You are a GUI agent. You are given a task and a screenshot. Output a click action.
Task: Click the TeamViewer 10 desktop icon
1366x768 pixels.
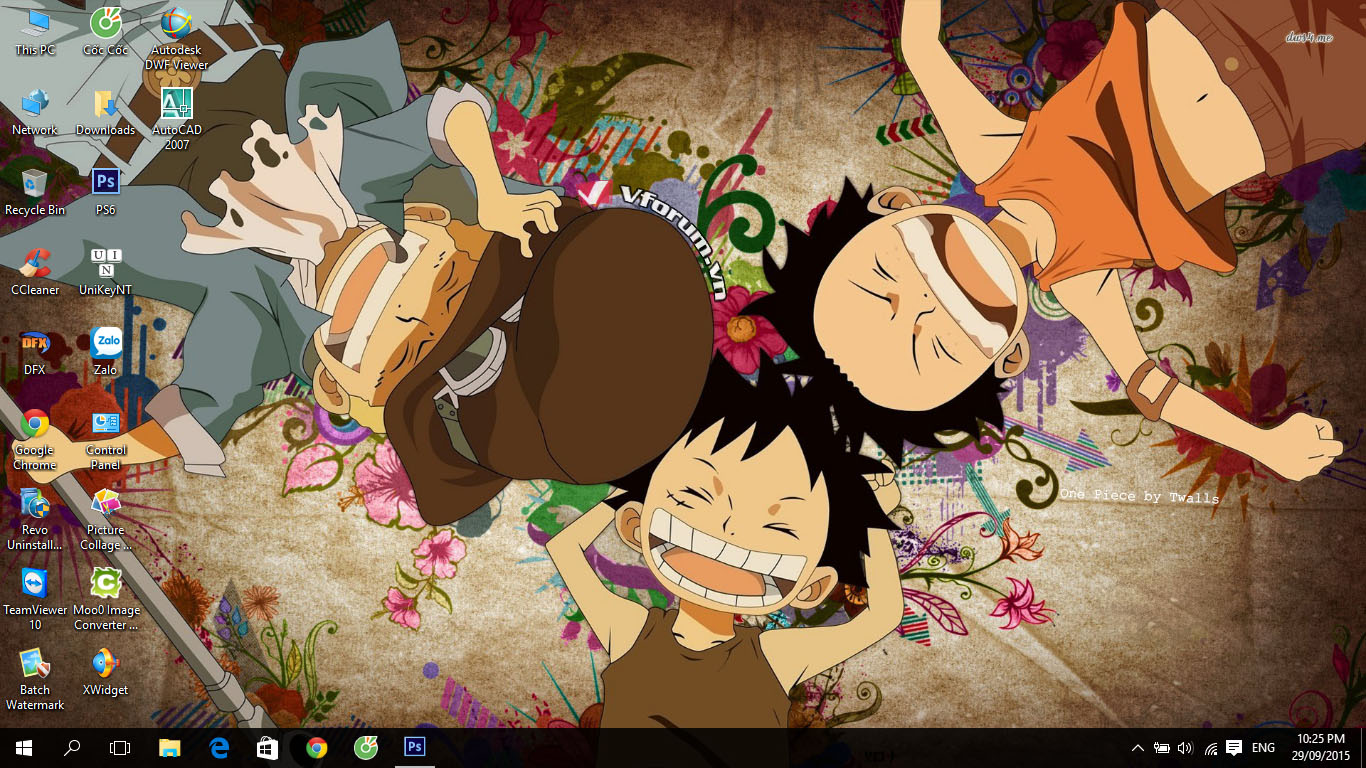(35, 583)
